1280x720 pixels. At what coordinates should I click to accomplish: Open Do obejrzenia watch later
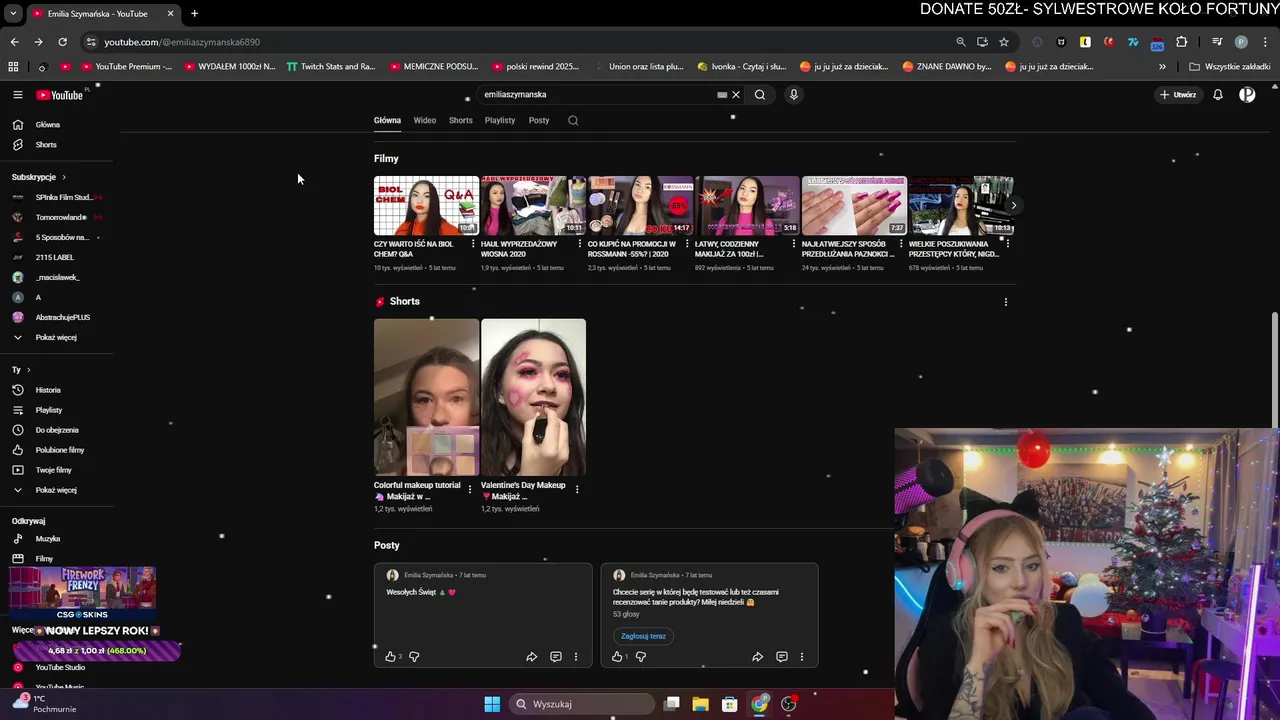[56, 430]
